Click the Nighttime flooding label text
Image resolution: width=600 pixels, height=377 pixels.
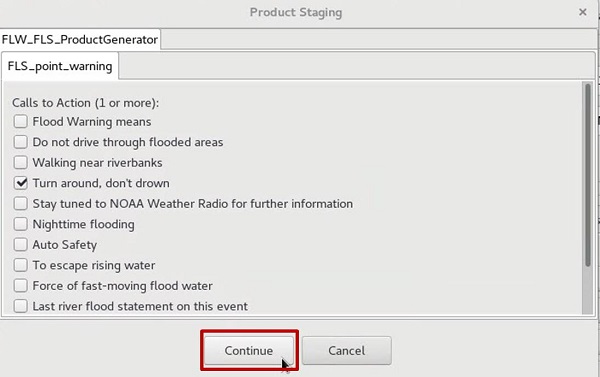(83, 224)
